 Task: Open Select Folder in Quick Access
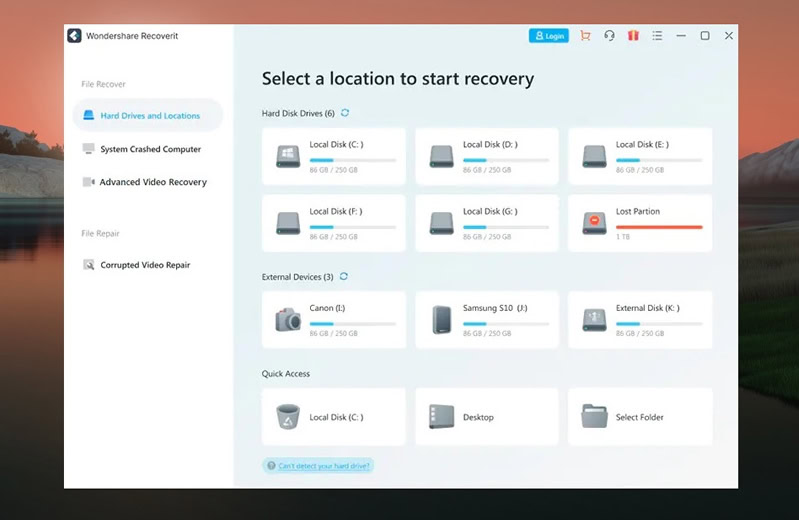[640, 417]
